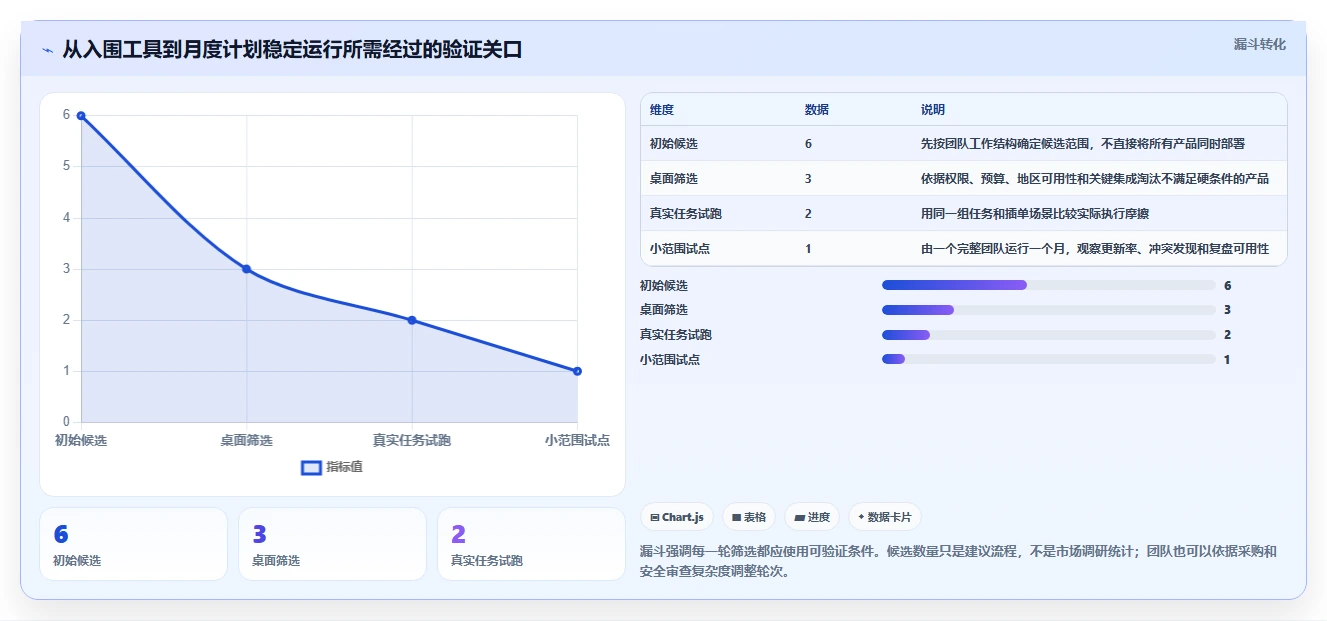Image resolution: width=1327 pixels, height=621 pixels.
Task: Click the description starting 依据权限、预算
Action: (x=1095, y=179)
